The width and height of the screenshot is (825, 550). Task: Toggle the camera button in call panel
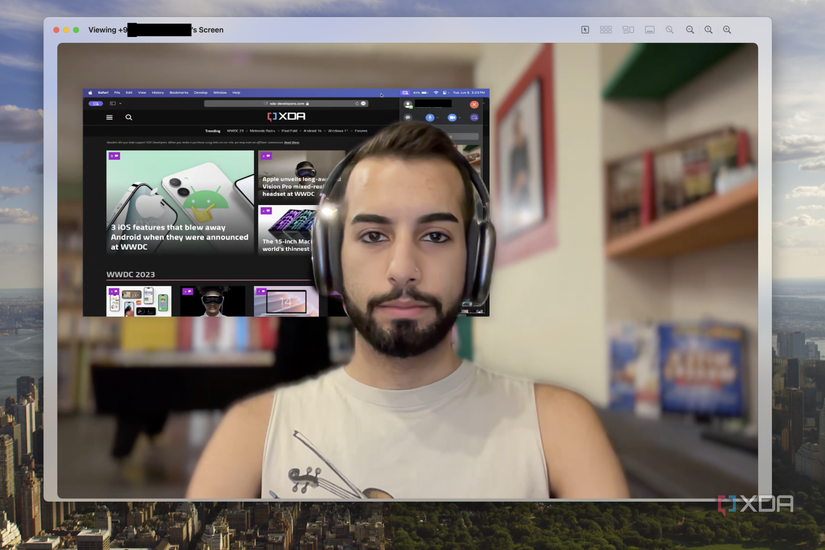tap(452, 117)
